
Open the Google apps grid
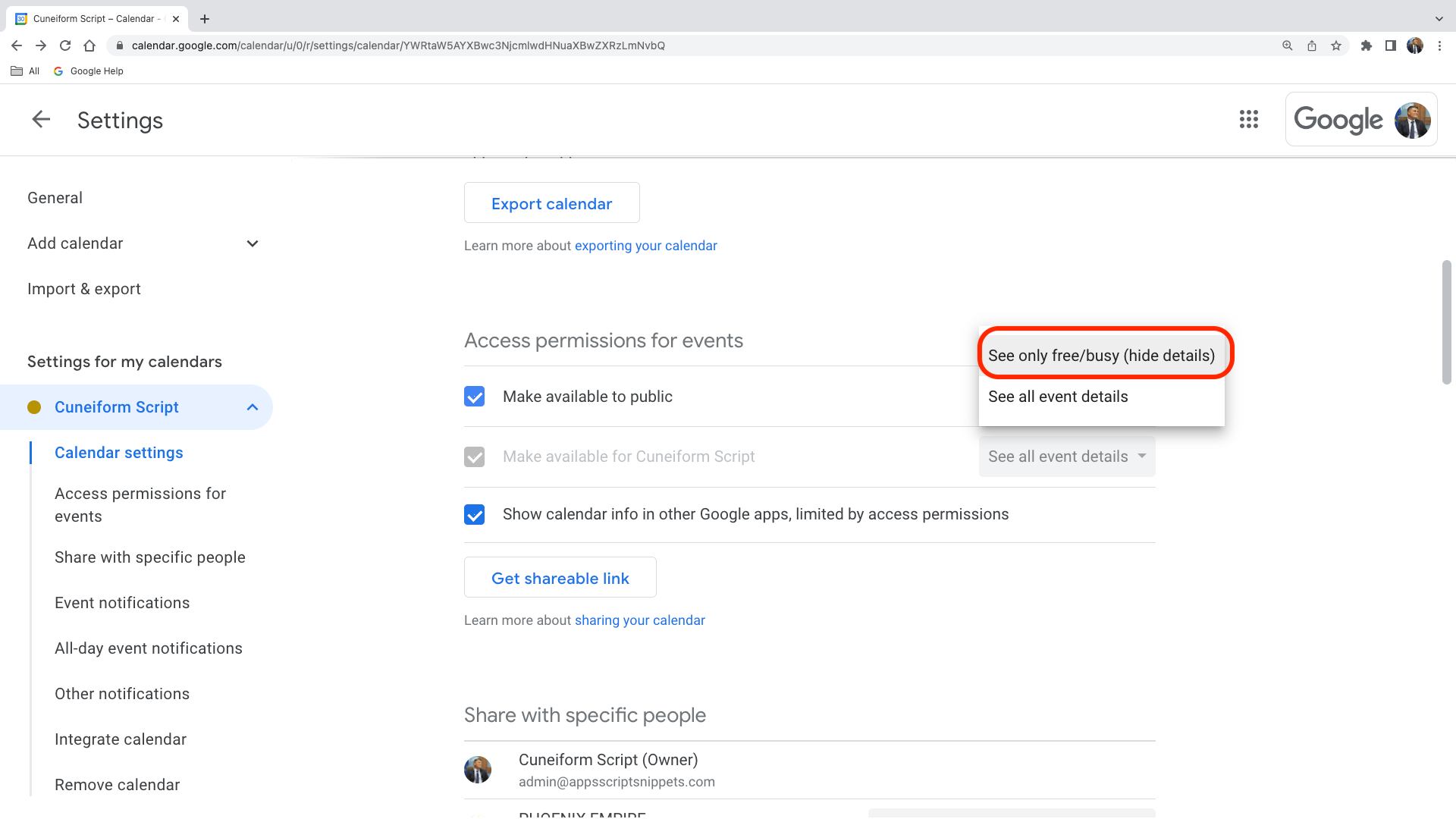[1248, 119]
